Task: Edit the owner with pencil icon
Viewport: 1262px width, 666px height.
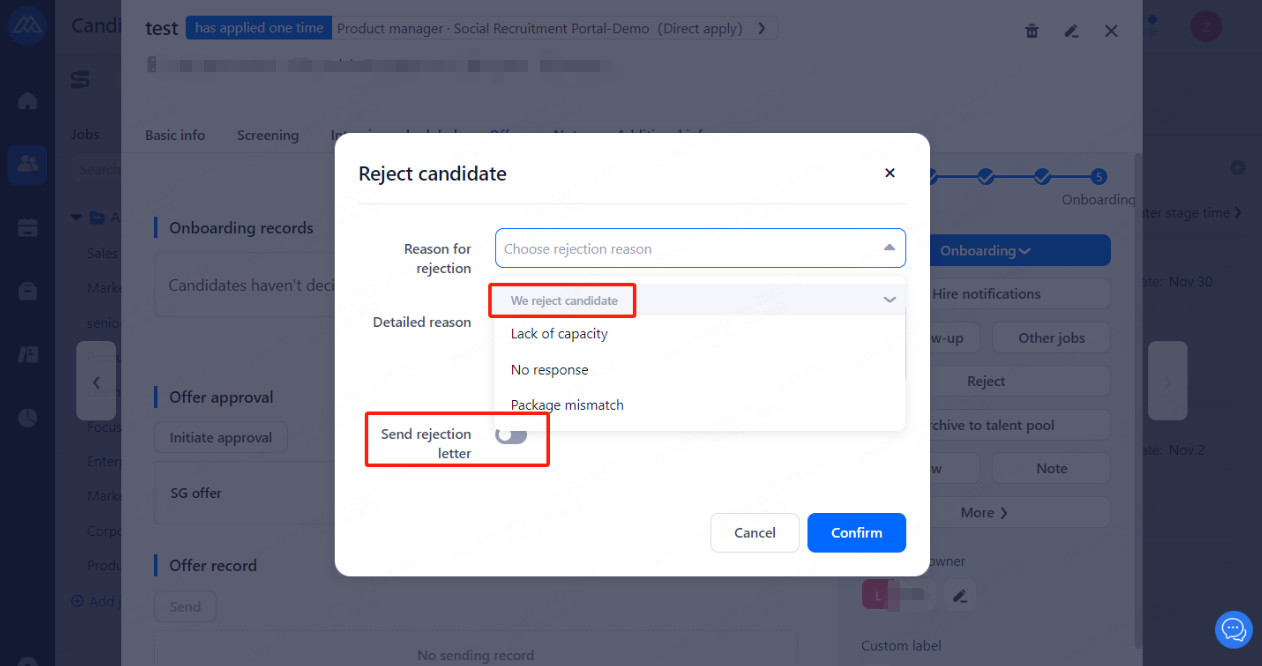Action: tap(960, 596)
